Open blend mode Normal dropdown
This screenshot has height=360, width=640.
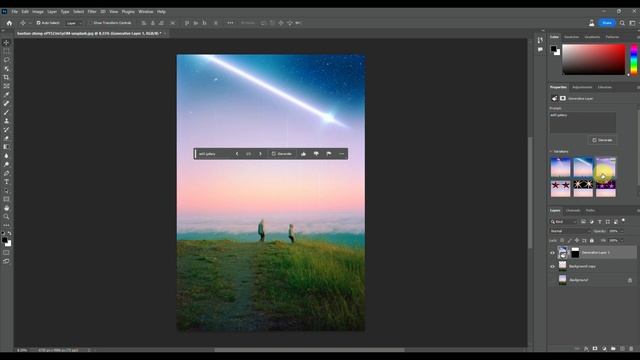click(x=570, y=231)
